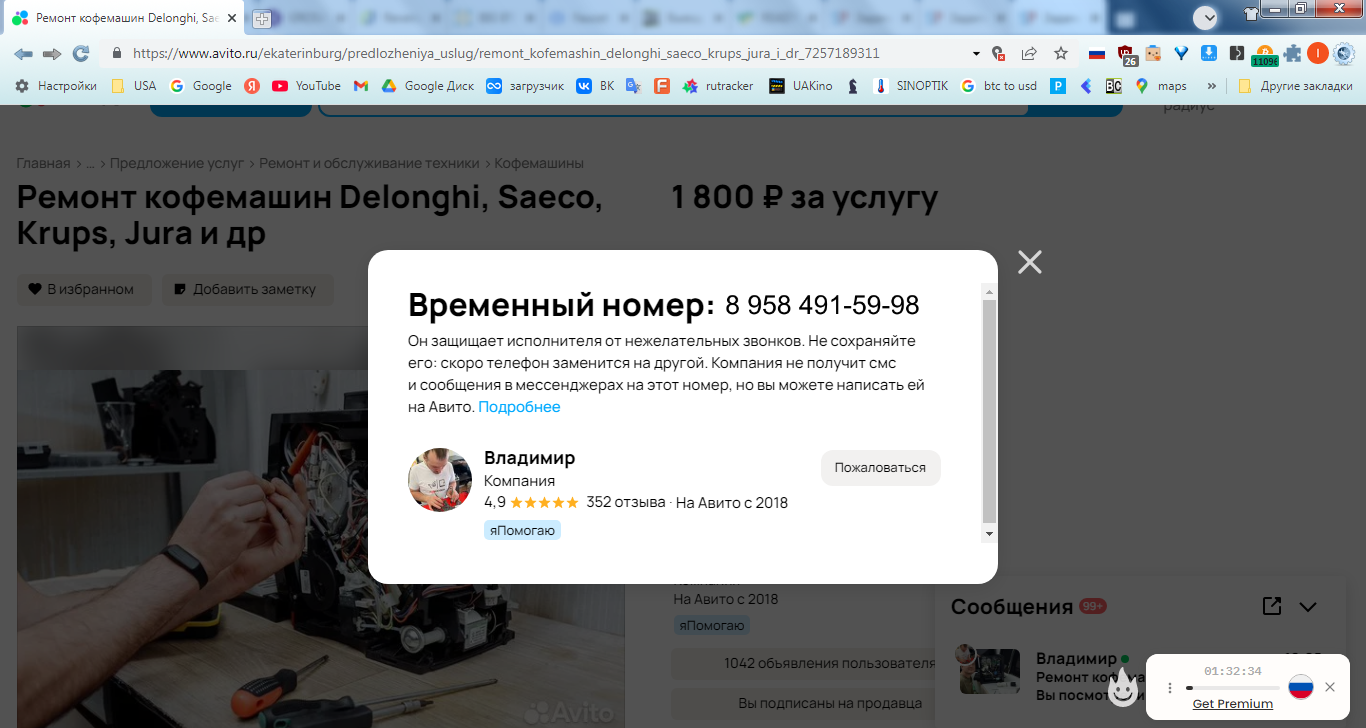The width and height of the screenshot is (1366, 728).
Task: Open the ВК bookmark
Action: (x=595, y=86)
